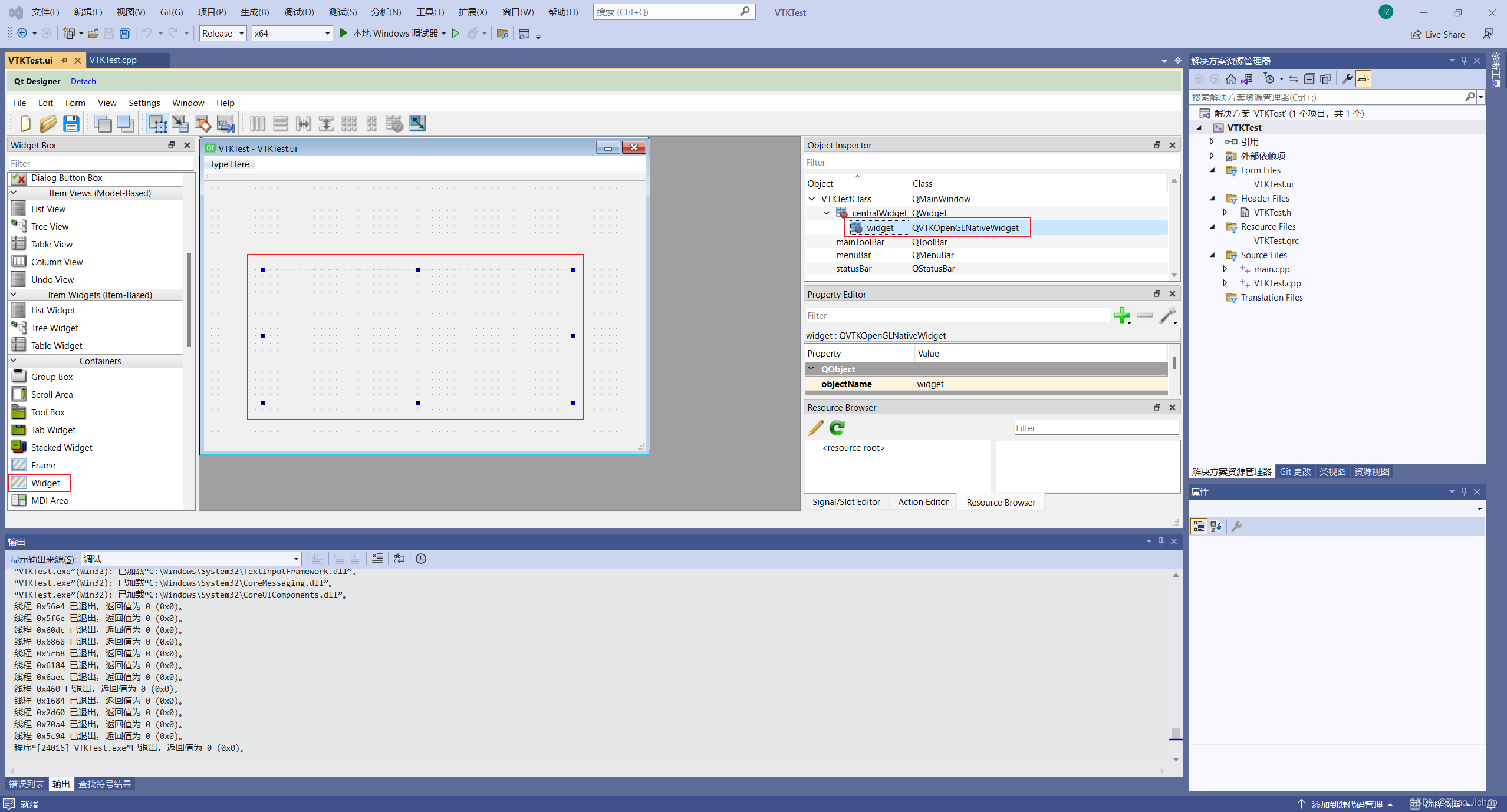Viewport: 1507px width, 812px height.
Task: Select the Release build configuration dropdown
Action: click(x=220, y=33)
